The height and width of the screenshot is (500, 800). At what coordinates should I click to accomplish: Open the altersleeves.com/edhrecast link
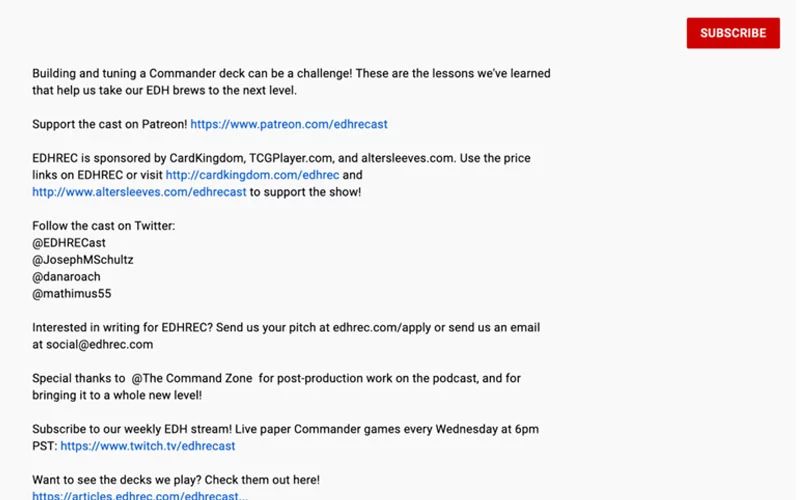[x=139, y=192]
